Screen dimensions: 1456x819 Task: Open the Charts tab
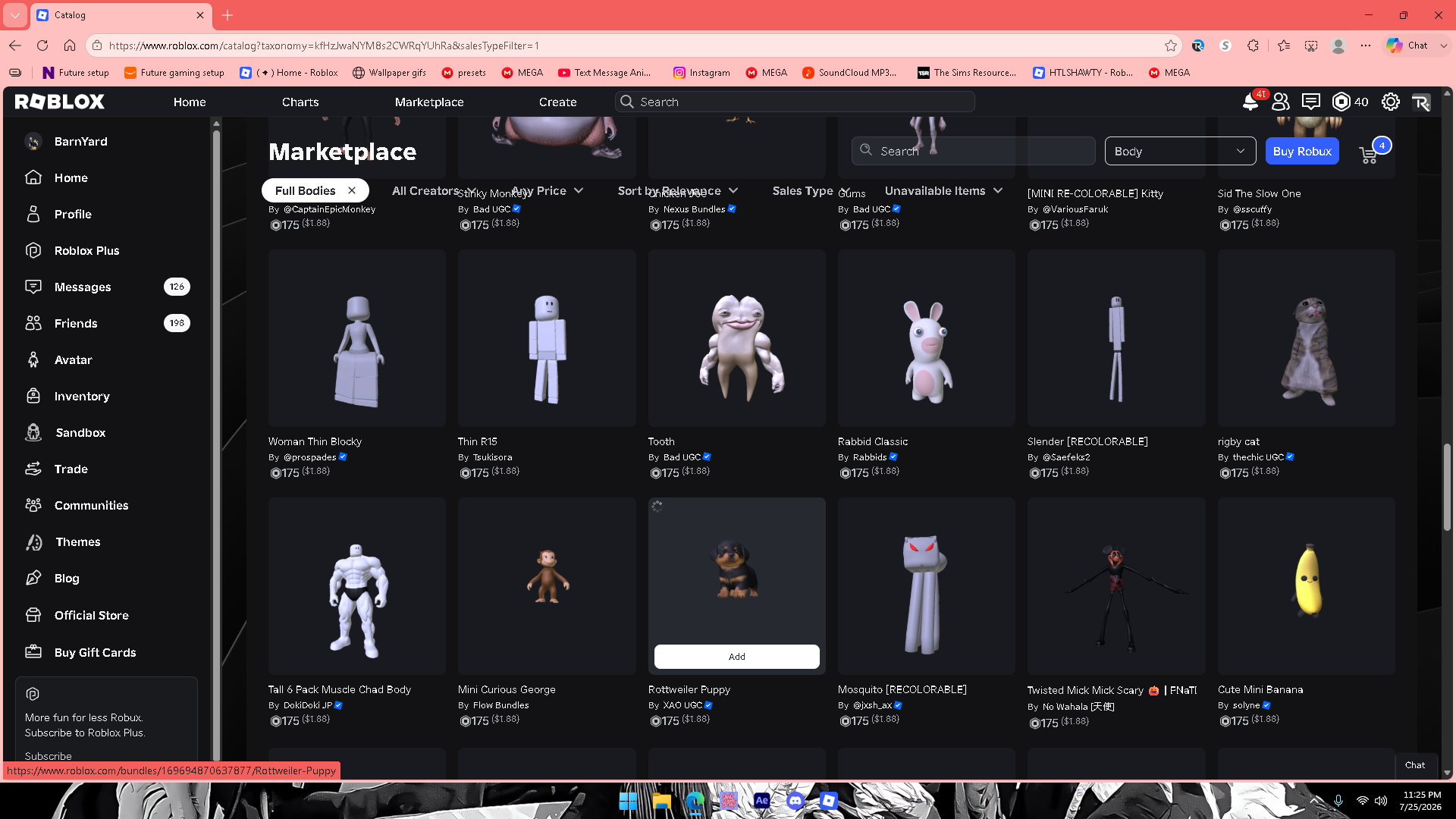300,102
